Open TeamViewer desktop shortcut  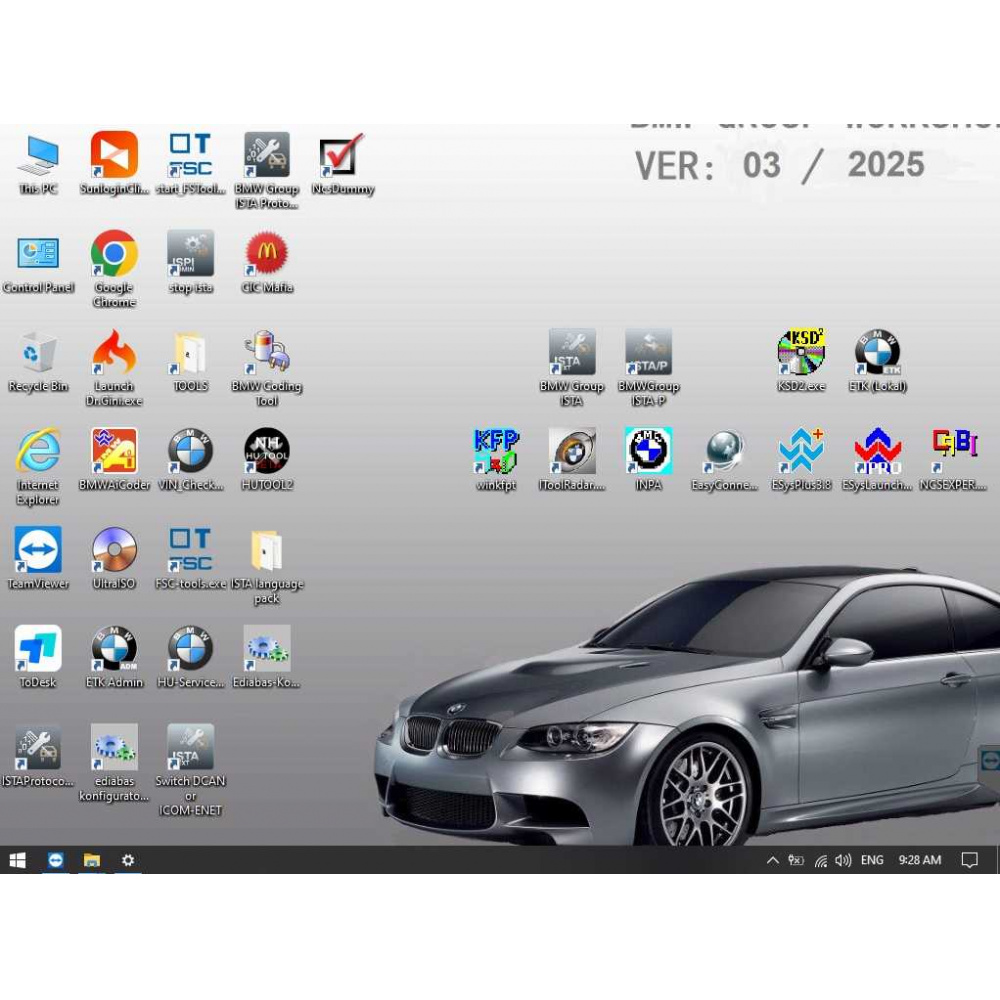[38, 559]
